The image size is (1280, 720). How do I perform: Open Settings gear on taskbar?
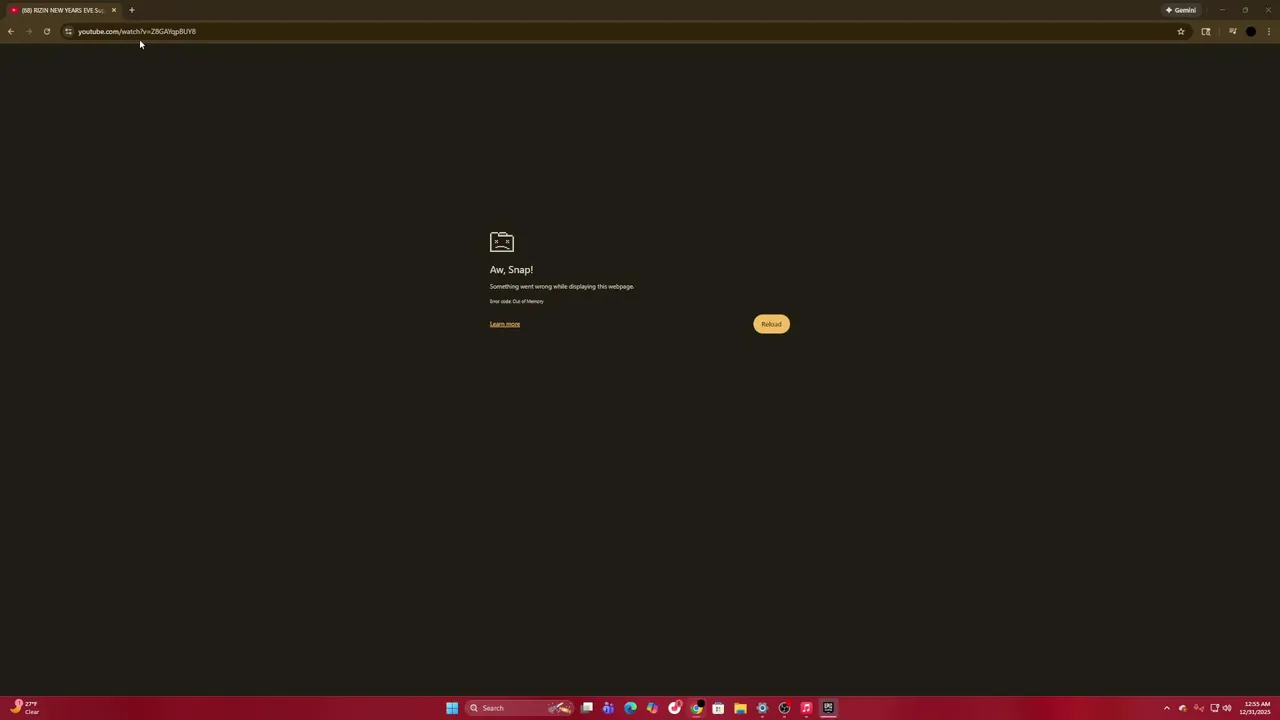[x=762, y=708]
